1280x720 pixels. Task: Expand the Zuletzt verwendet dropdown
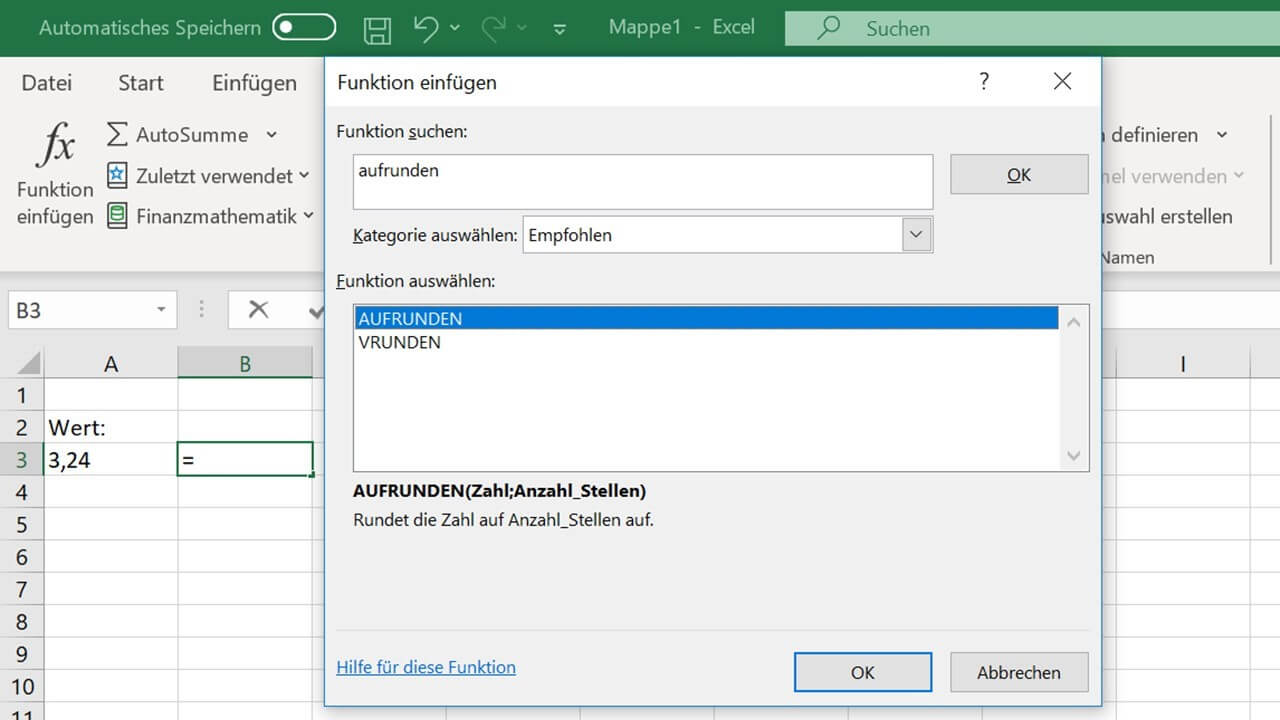click(303, 176)
